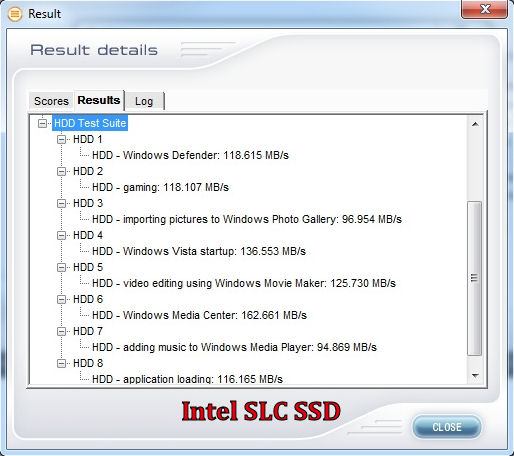Open the Log tab
The height and width of the screenshot is (456, 514).
(144, 101)
